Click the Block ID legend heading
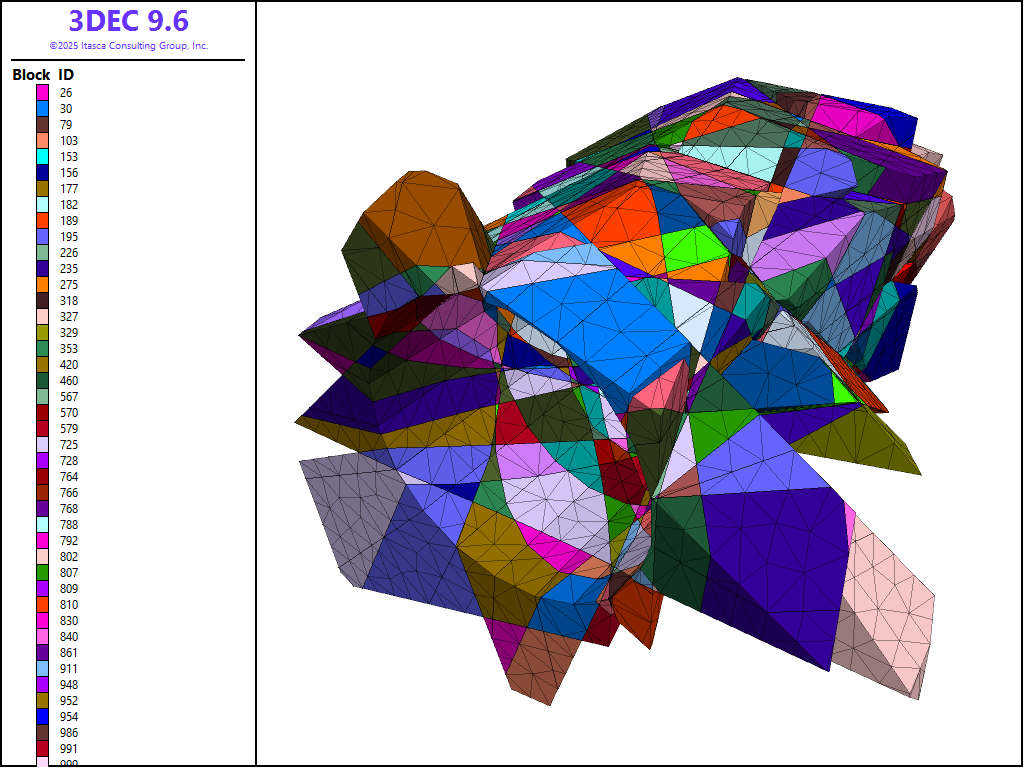Screen dimensions: 1024x768 pos(43,75)
